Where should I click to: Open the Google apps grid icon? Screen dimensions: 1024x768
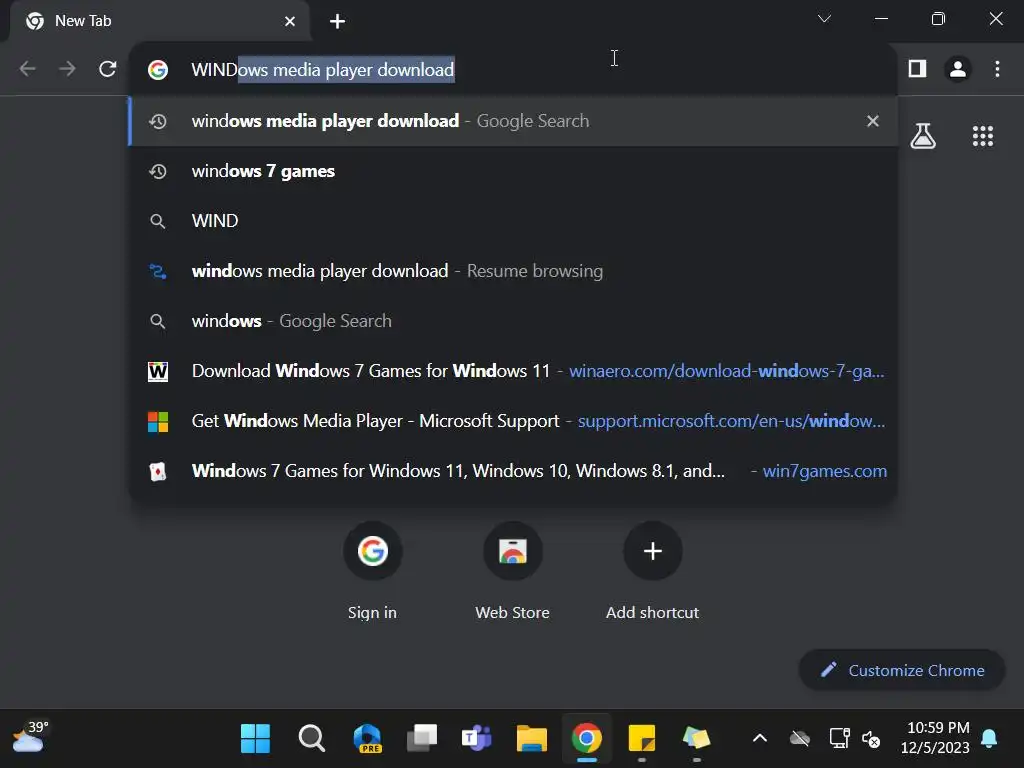coord(982,136)
